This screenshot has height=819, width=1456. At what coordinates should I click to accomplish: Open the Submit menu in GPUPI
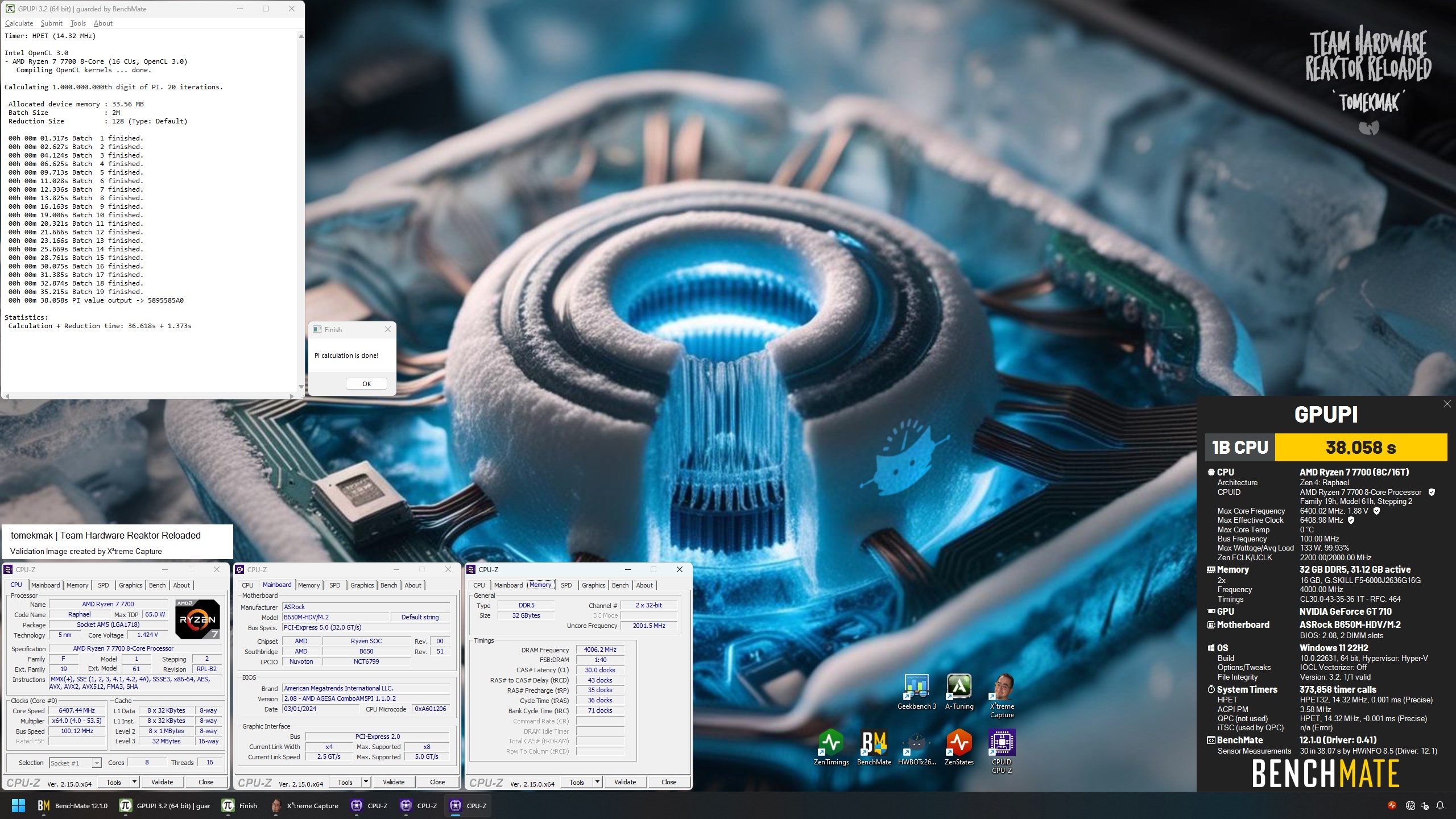coord(51,23)
